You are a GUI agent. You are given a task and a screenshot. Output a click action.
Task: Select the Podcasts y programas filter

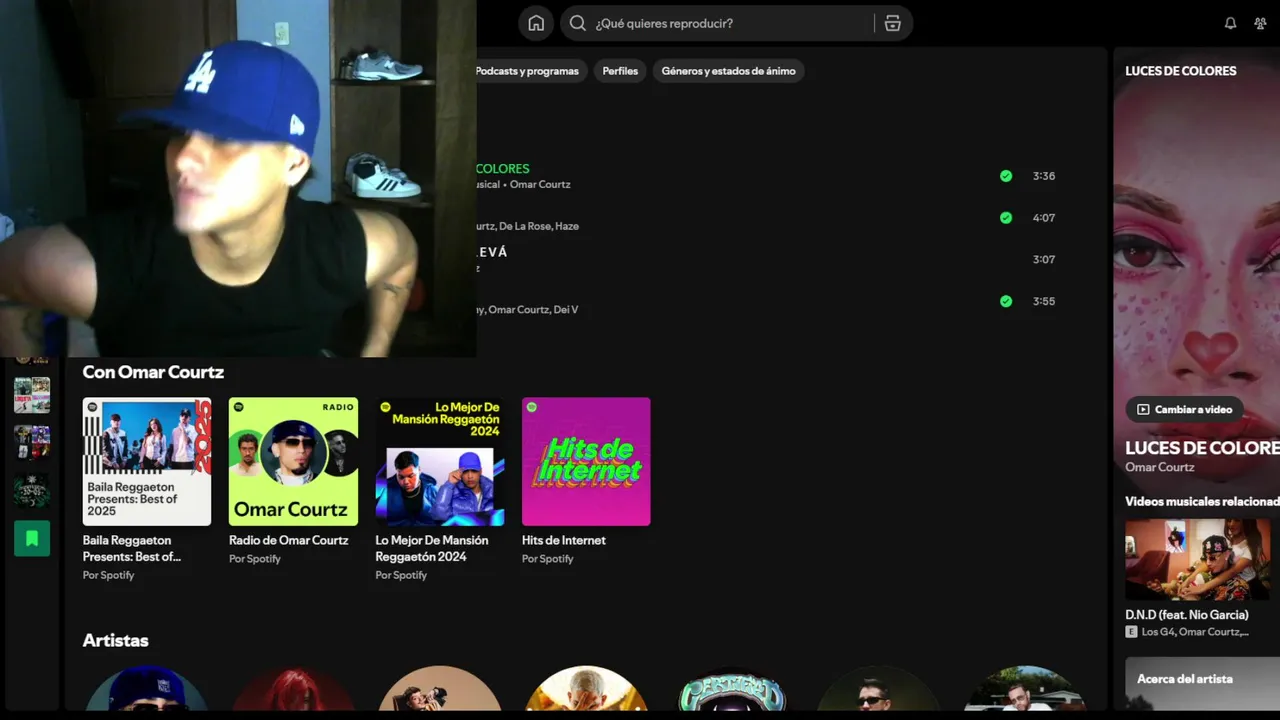526,71
